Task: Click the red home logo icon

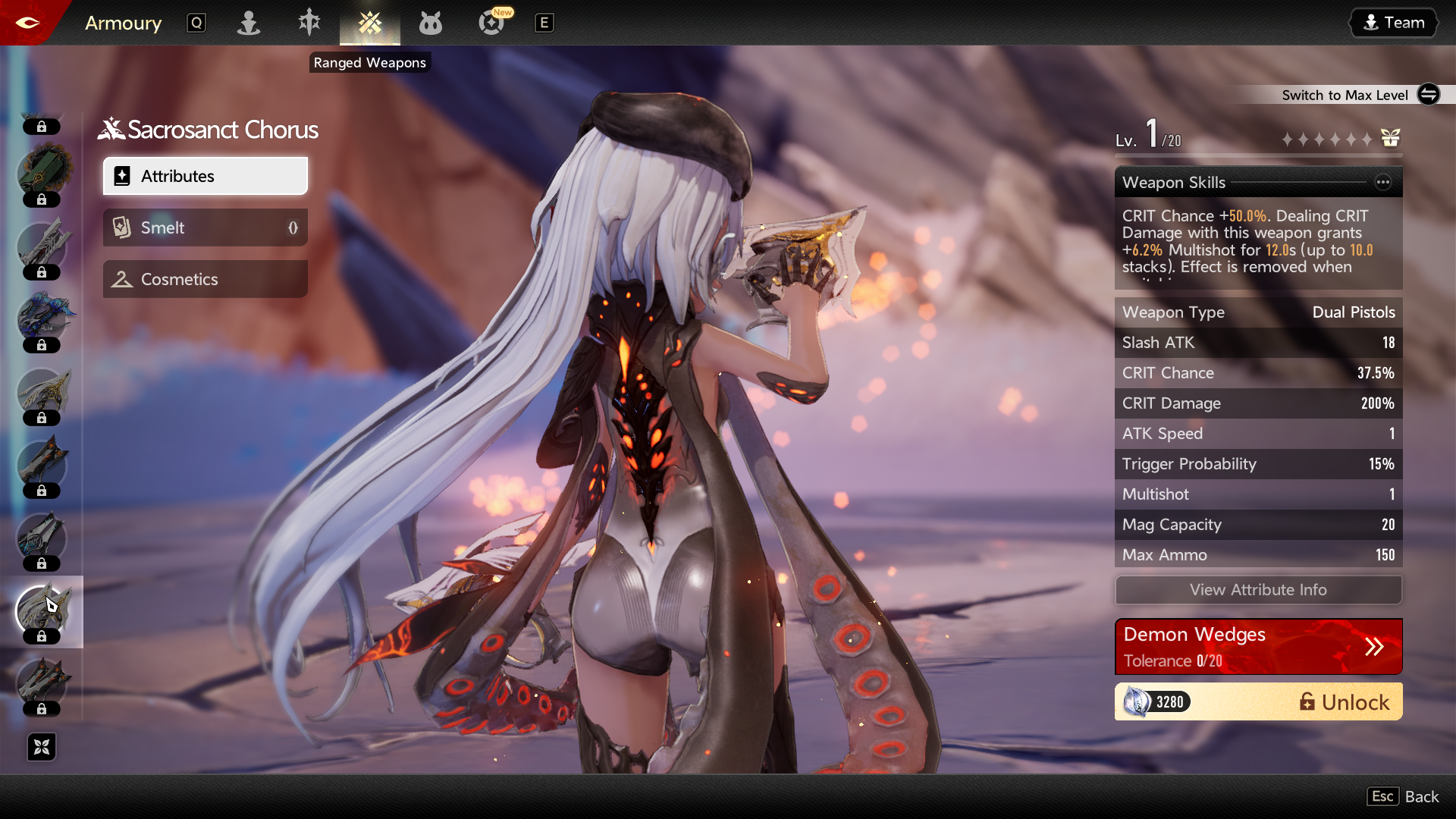Action: pyautogui.click(x=27, y=22)
